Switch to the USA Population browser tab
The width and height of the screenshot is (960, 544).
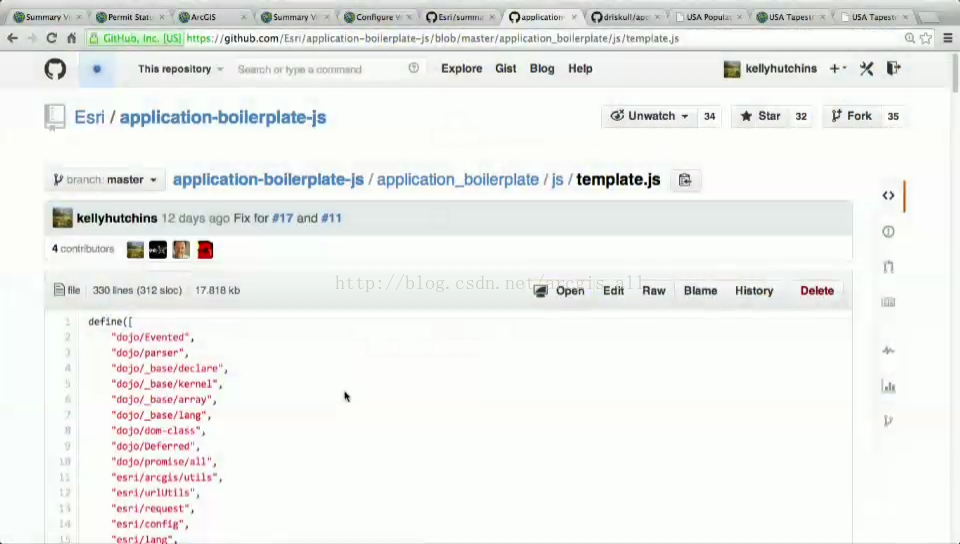pyautogui.click(x=708, y=17)
